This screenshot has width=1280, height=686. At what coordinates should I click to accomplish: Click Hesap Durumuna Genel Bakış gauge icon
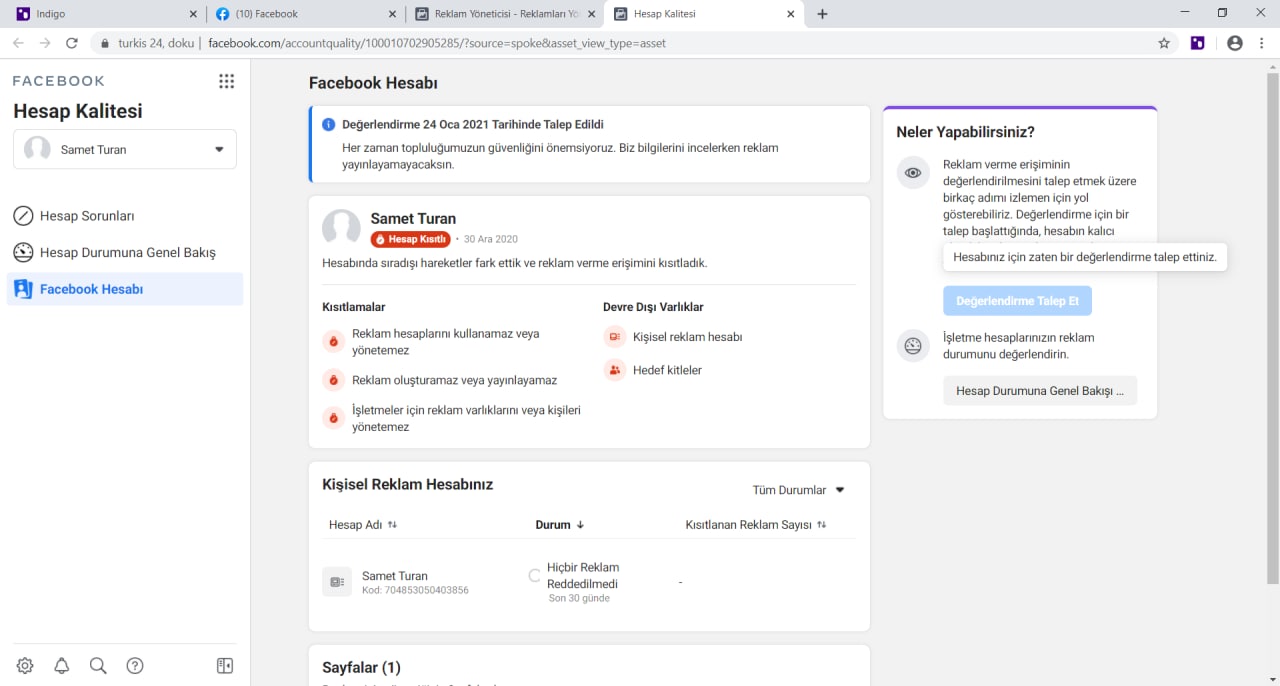coord(22,252)
